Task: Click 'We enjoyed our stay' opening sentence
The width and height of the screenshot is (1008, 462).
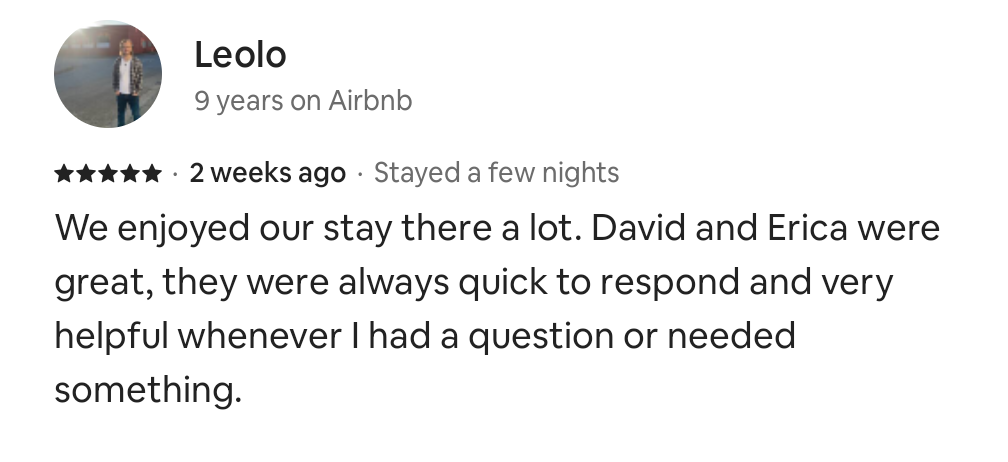Action: coord(223,230)
